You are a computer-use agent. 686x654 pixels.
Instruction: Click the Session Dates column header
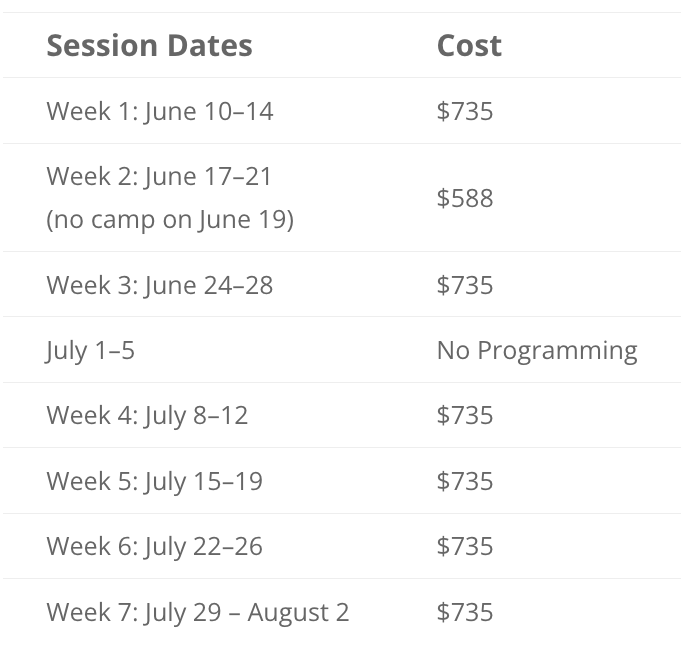(x=150, y=45)
